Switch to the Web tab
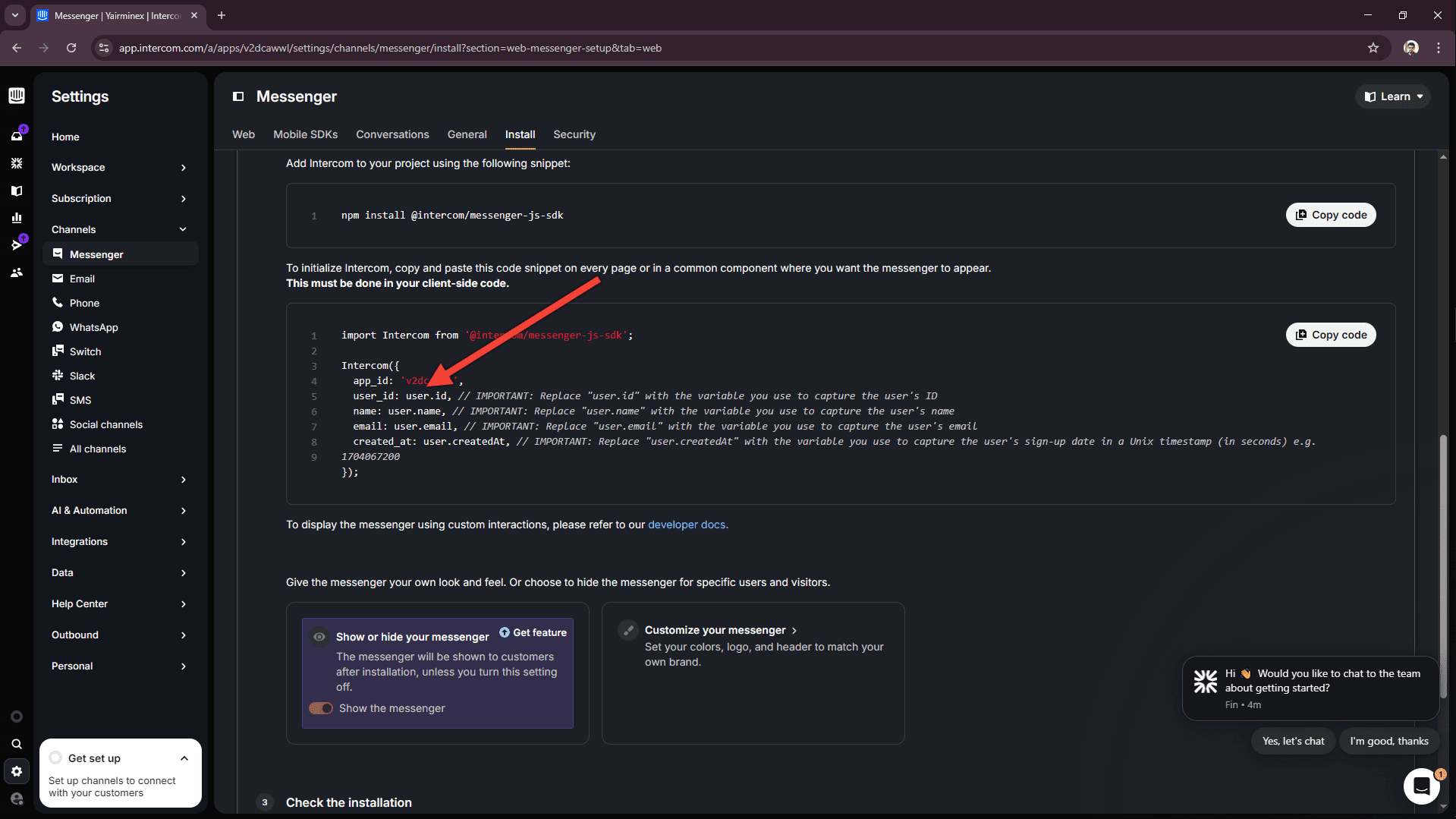The height and width of the screenshot is (819, 1456). 244,134
